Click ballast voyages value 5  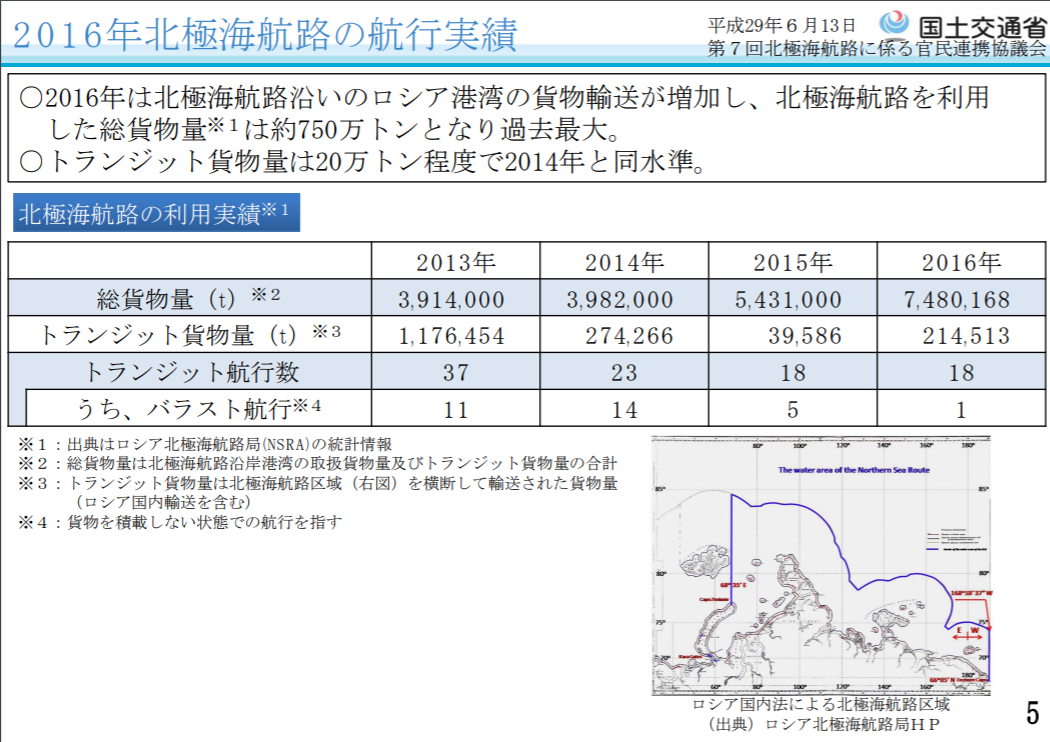pos(793,409)
